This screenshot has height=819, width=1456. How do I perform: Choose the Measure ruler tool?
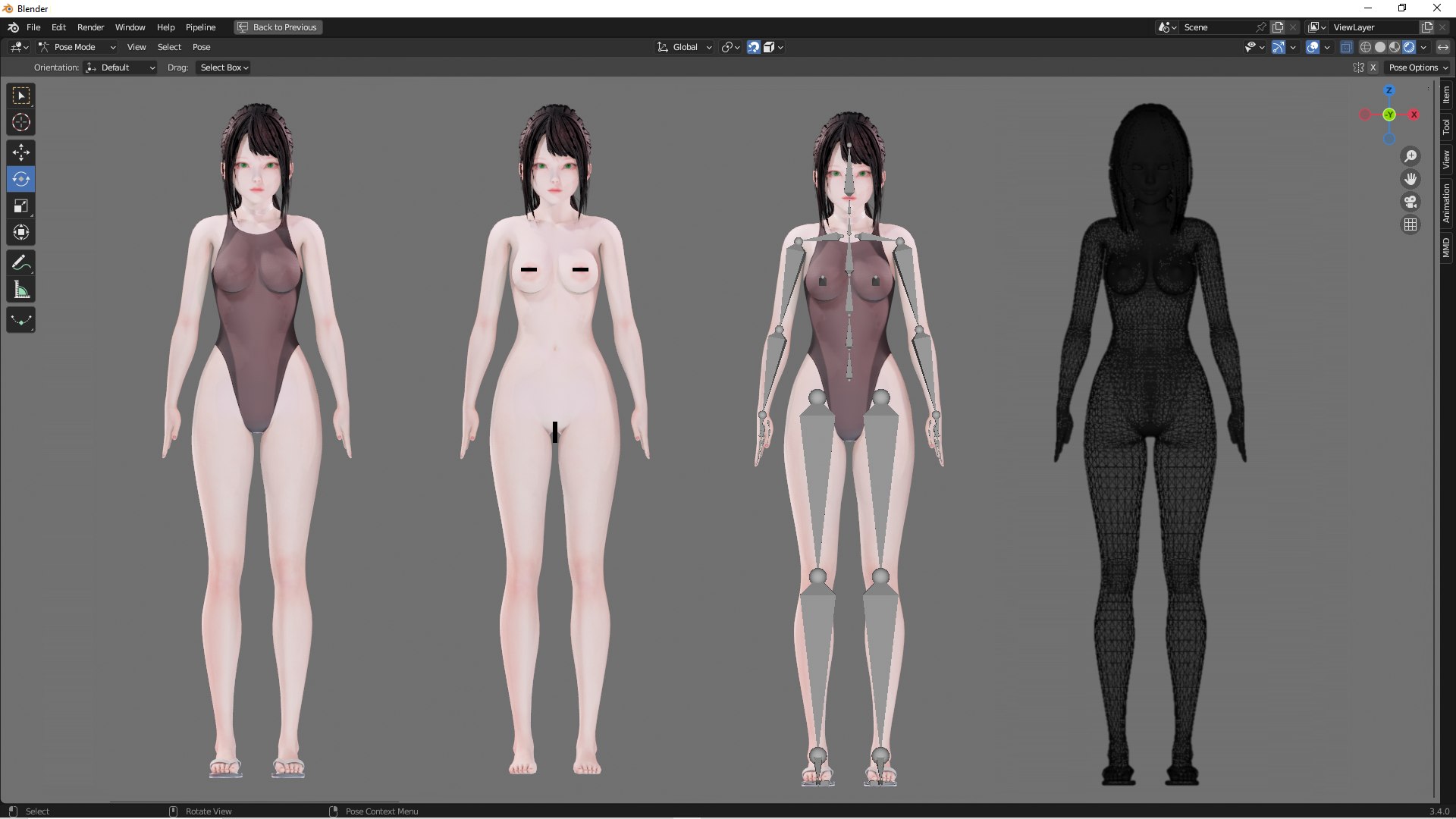pos(21,290)
